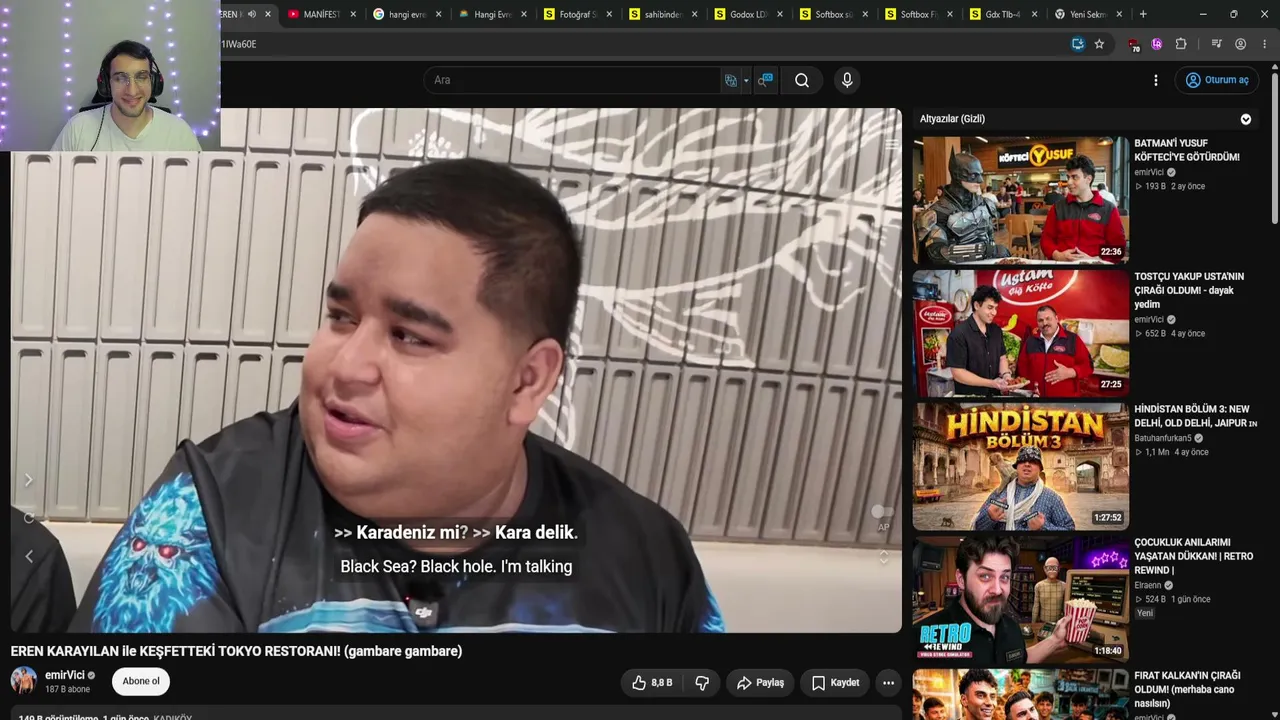The height and width of the screenshot is (720, 1280).
Task: Expand the Altyazılar (Gizli) panel chevron
Action: (1246, 119)
